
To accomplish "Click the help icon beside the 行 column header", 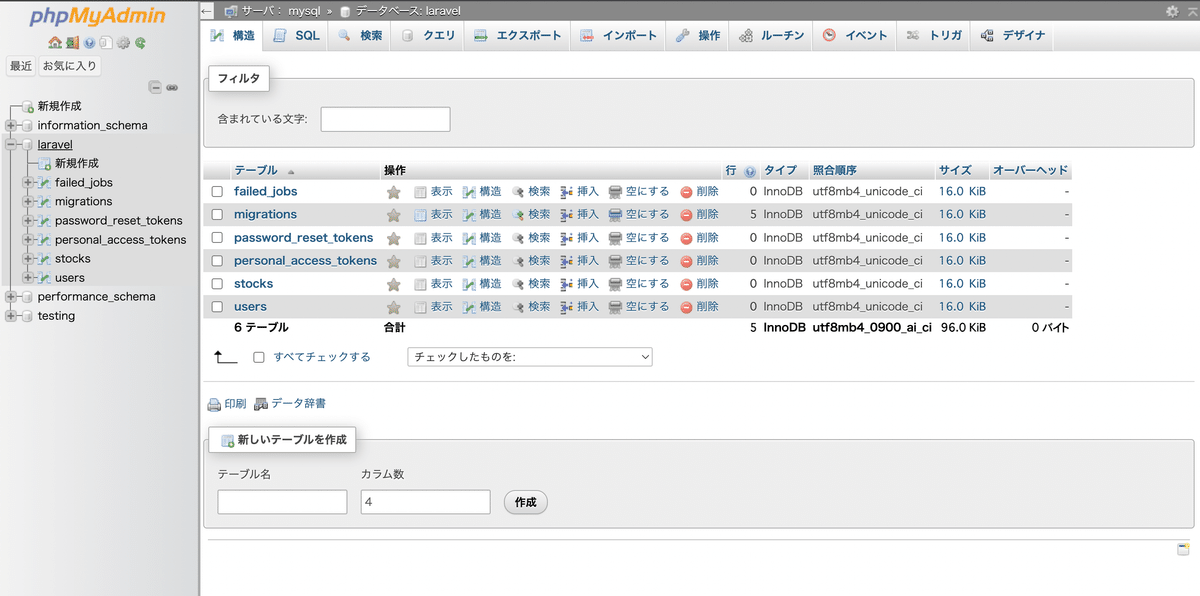I will click(x=750, y=171).
